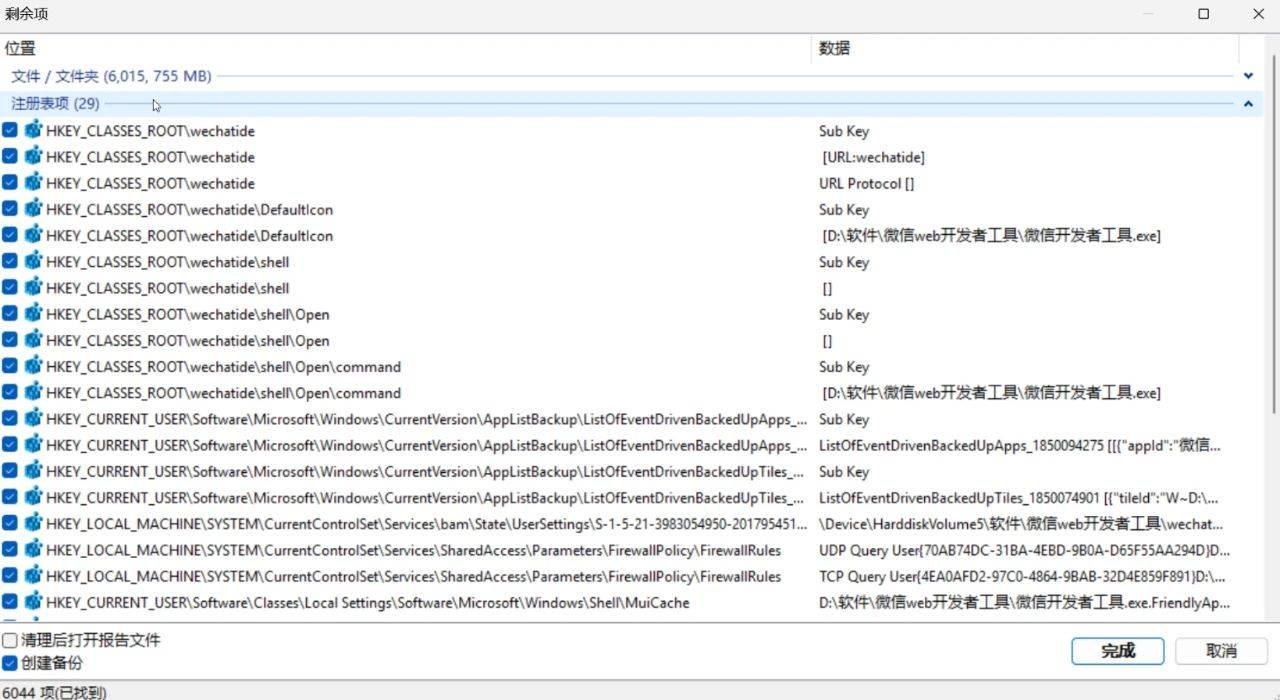Select HKEY_CLASSES_ROOT\wechatide\shell\Open\command Sub Key row text

(223, 366)
